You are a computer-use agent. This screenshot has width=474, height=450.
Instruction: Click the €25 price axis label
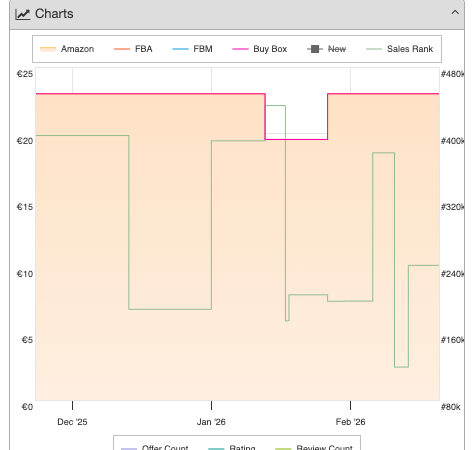25,74
